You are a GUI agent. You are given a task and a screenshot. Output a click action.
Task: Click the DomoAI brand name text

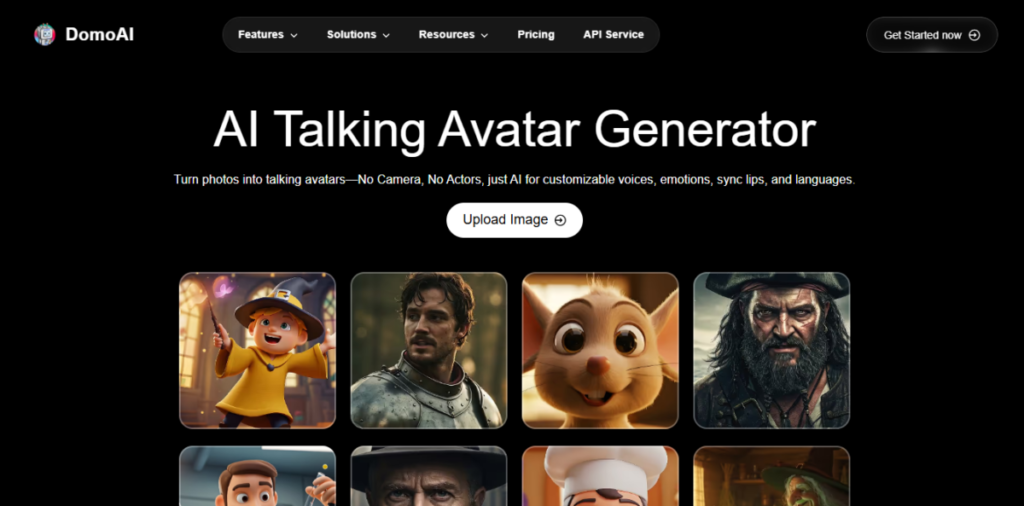click(99, 35)
